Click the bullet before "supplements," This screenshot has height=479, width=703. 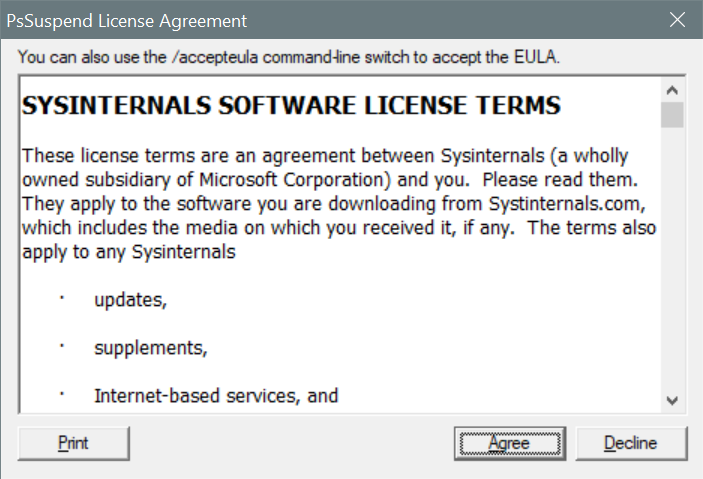point(62,344)
